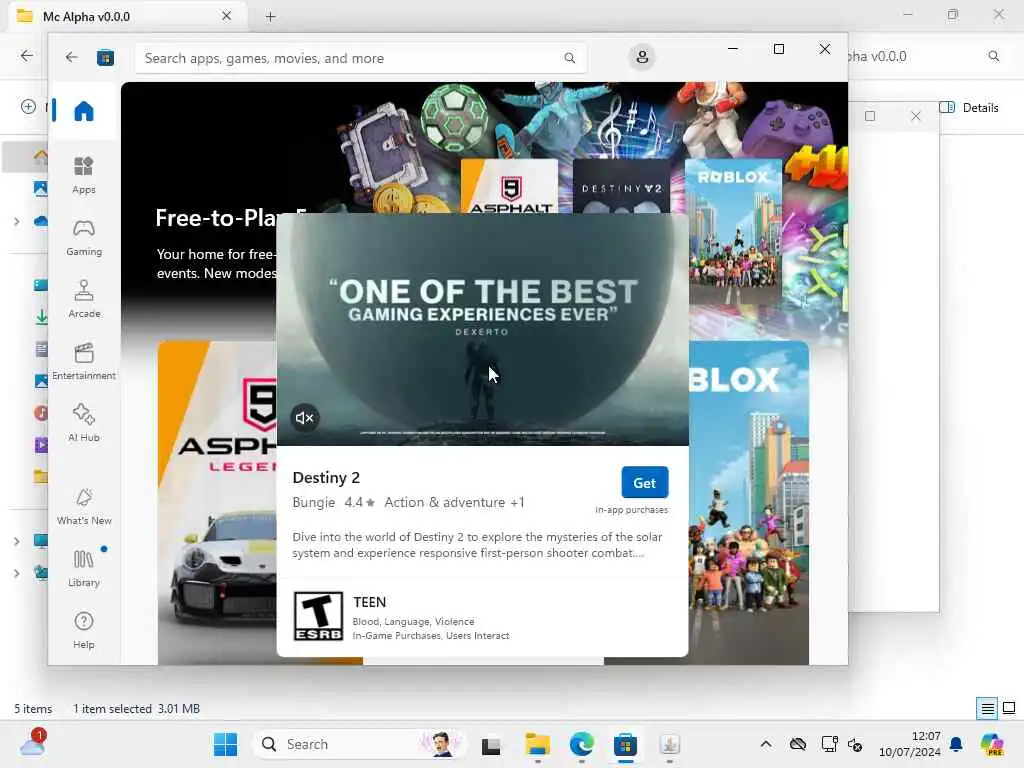Expand the This PC tree node in File Explorer
The image size is (1024, 768).
click(16, 541)
